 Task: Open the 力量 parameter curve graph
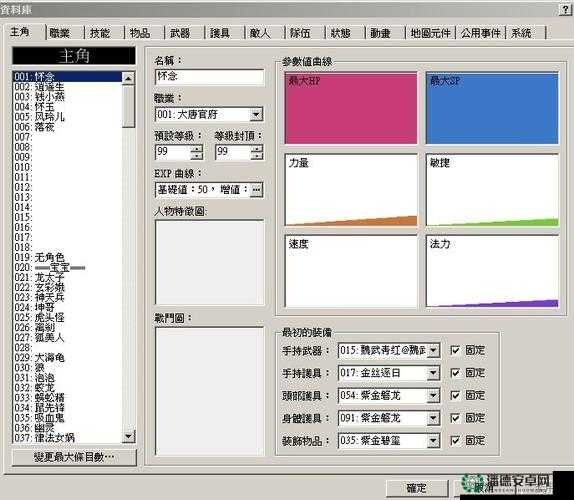351,190
